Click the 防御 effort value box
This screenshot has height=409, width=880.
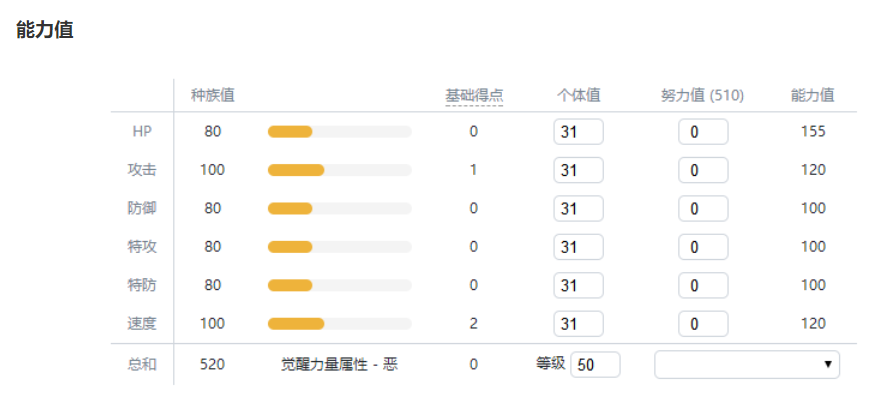[703, 209]
